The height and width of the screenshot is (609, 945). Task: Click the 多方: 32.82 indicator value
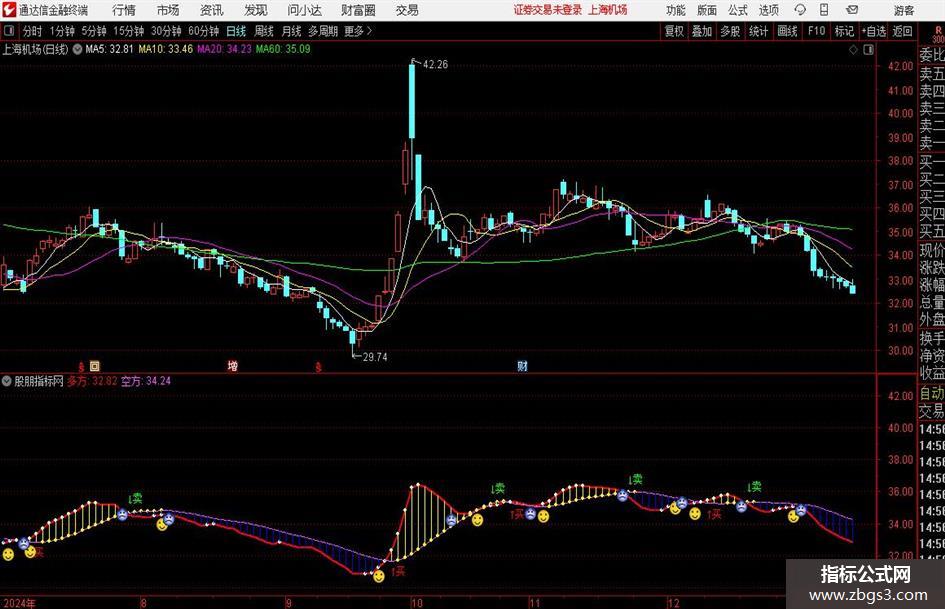point(92,381)
